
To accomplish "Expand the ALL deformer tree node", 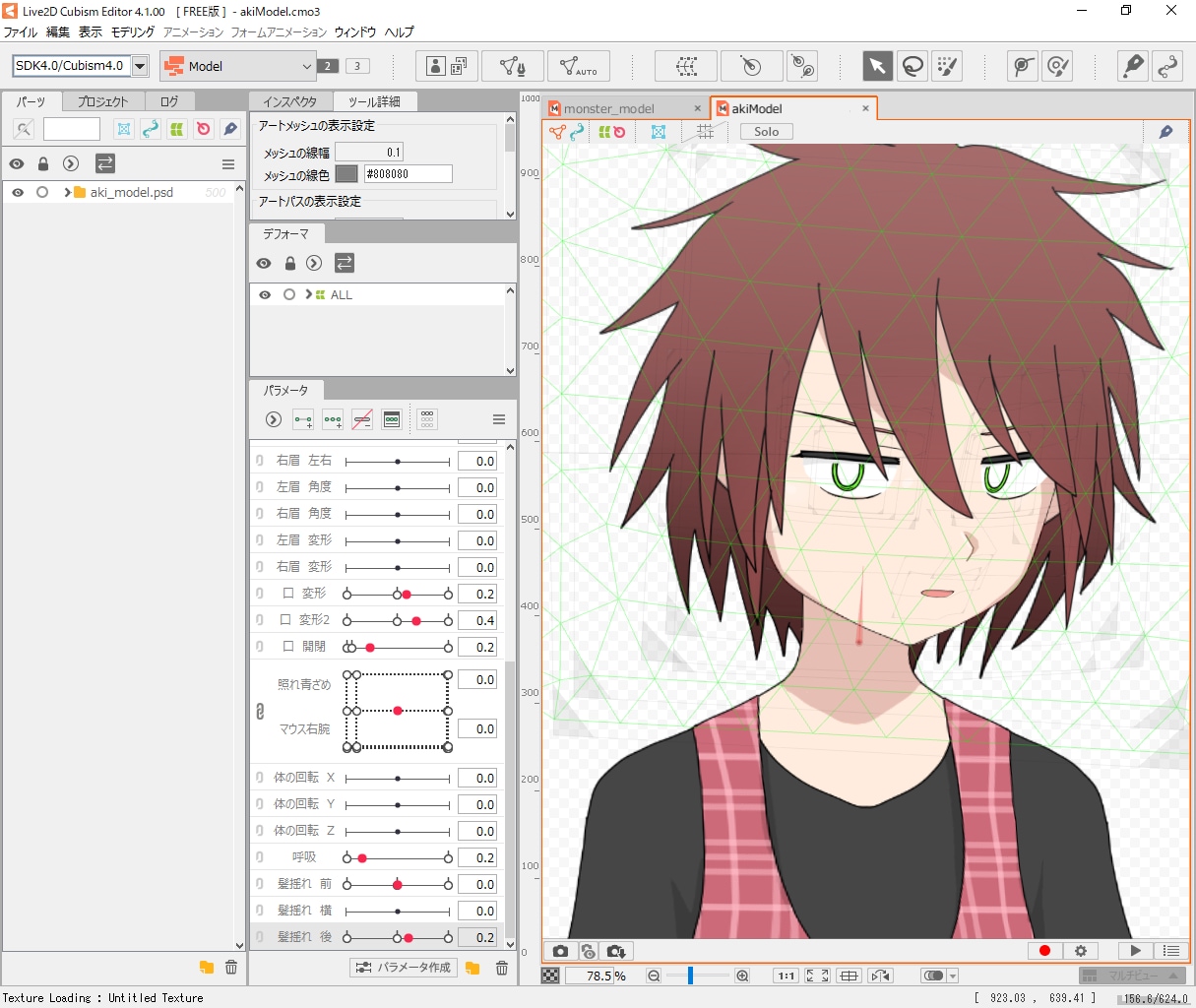I will point(308,295).
